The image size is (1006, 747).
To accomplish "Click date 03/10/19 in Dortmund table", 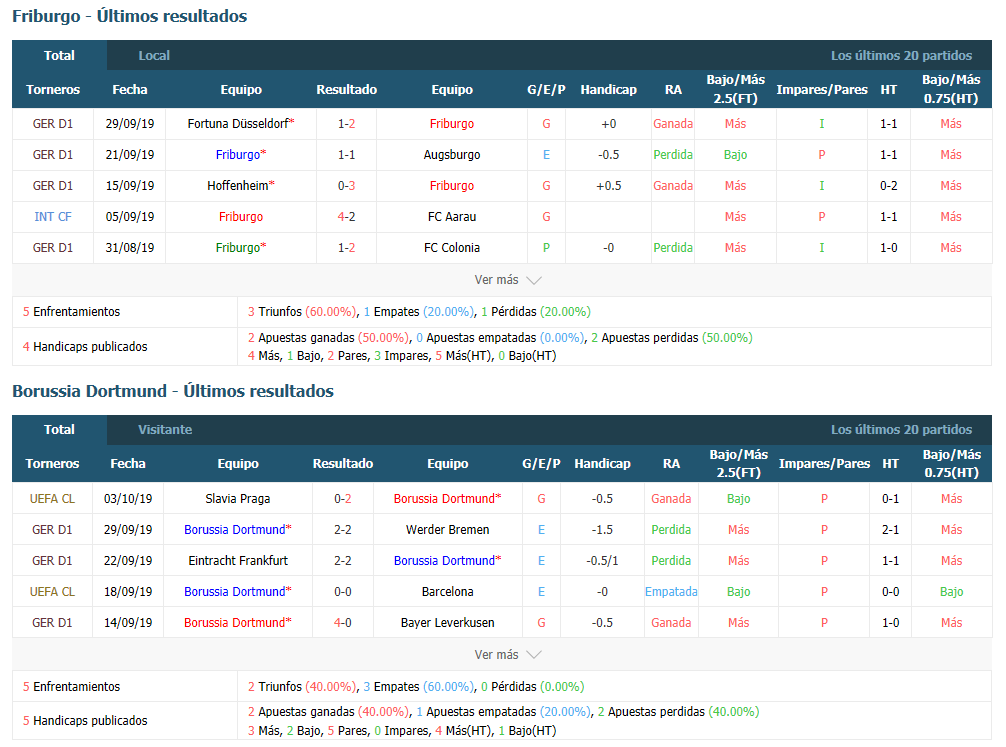I will 128,499.
